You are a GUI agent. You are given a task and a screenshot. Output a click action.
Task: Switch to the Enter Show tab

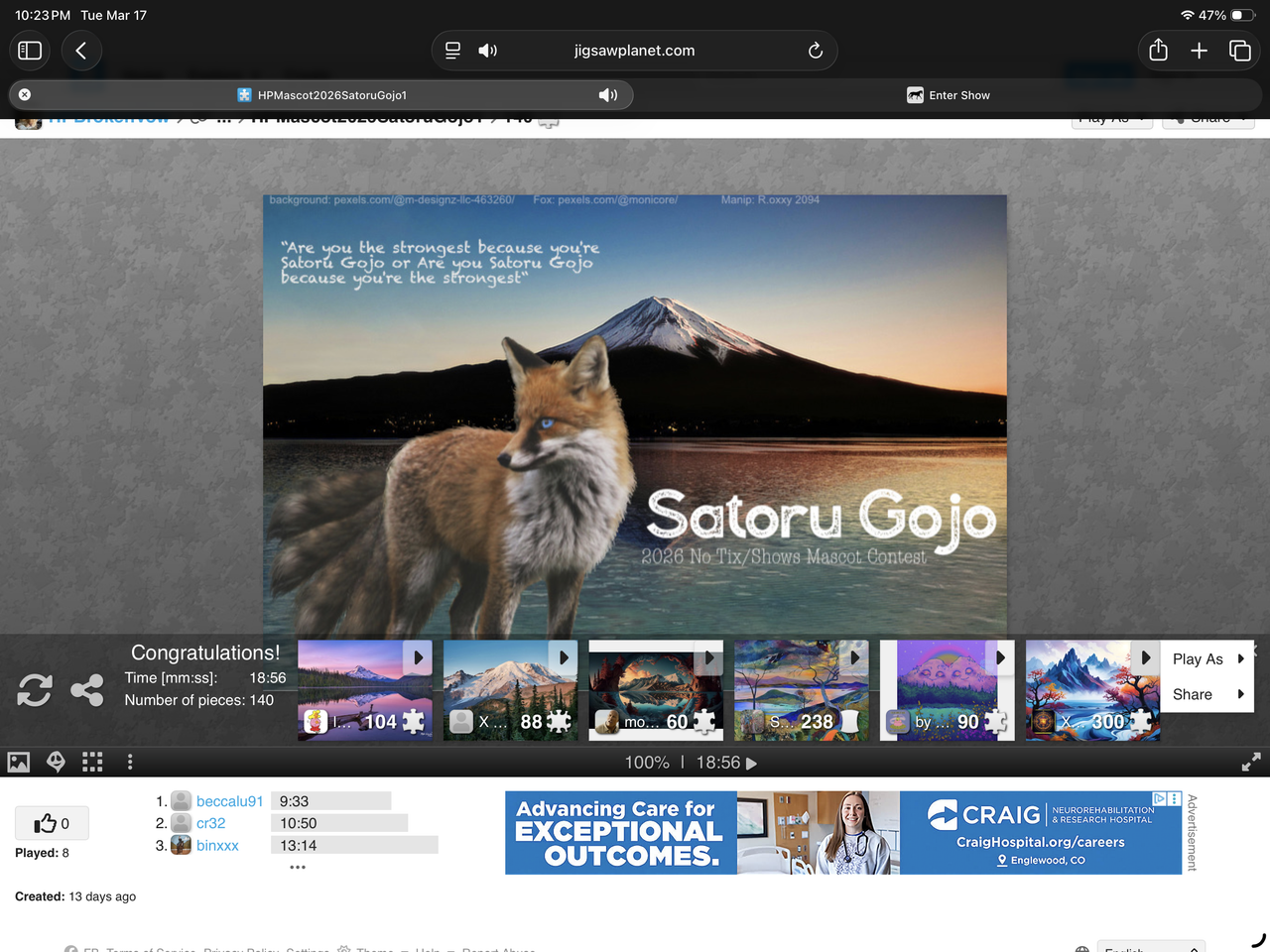[948, 95]
